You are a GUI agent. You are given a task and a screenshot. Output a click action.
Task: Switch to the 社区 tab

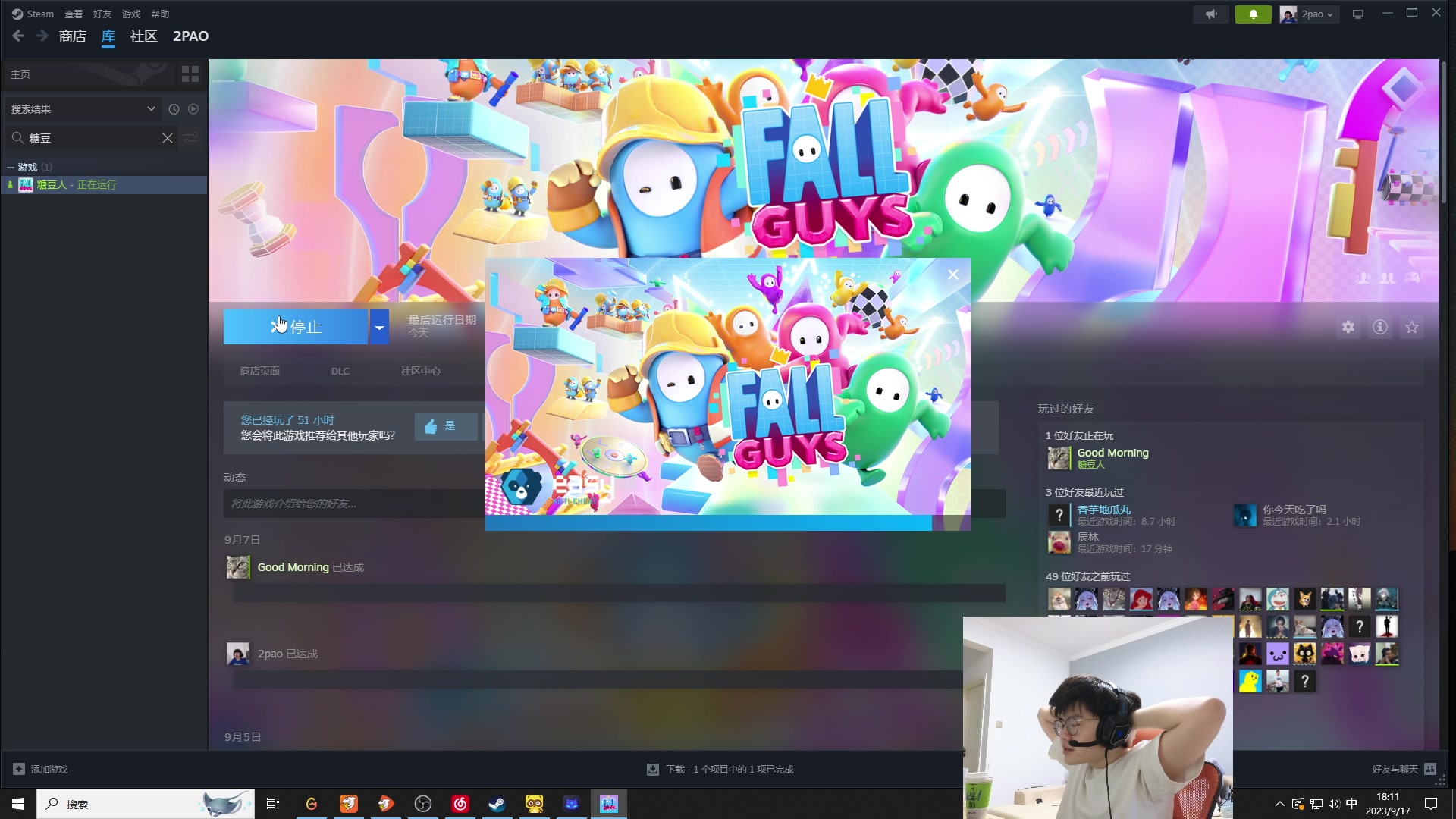[143, 36]
